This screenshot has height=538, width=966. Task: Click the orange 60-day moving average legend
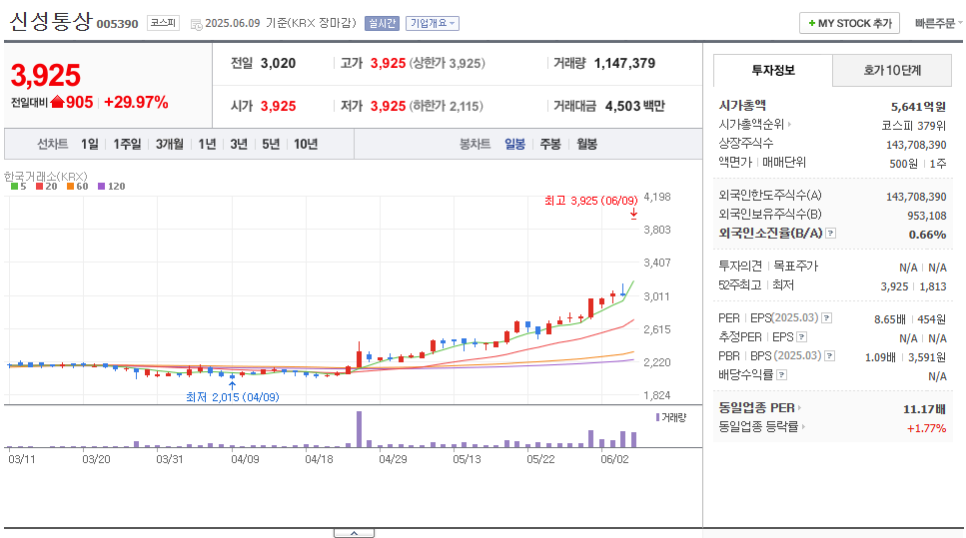tap(78, 186)
